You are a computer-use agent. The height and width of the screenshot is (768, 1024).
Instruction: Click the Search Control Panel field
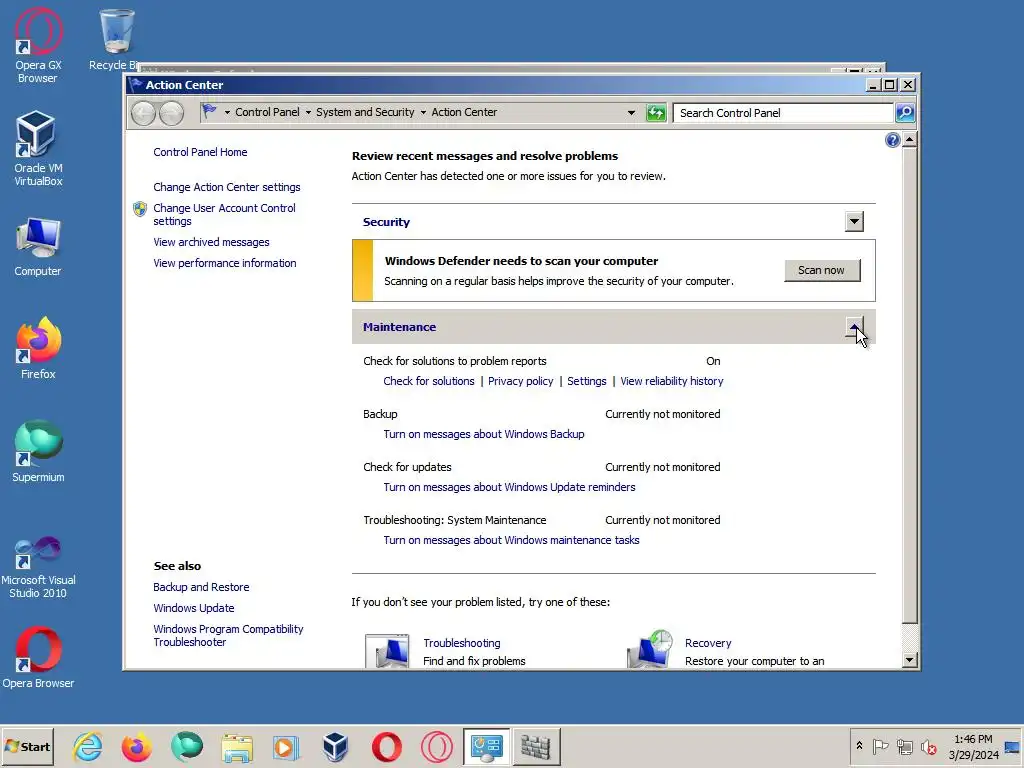pos(784,113)
